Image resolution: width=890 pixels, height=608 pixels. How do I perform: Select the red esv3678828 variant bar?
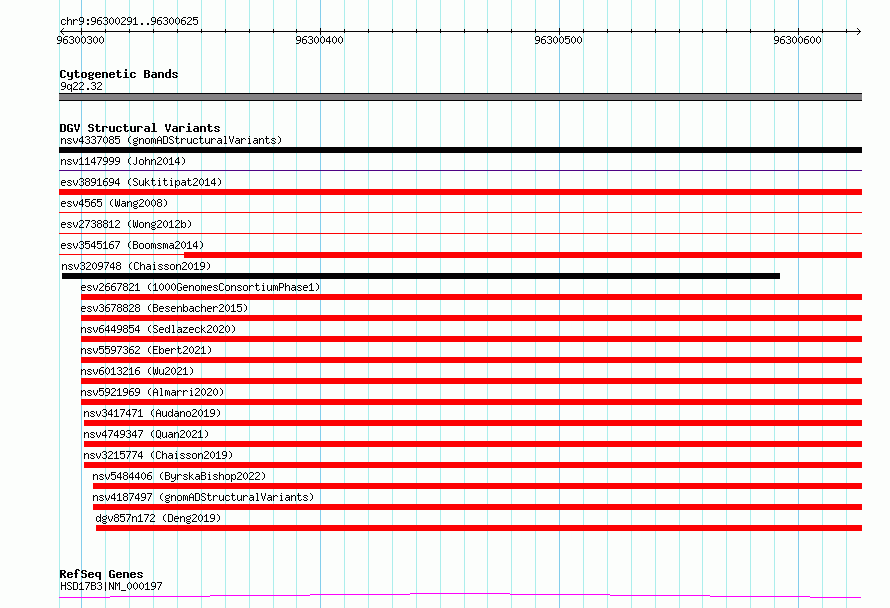pos(471,318)
